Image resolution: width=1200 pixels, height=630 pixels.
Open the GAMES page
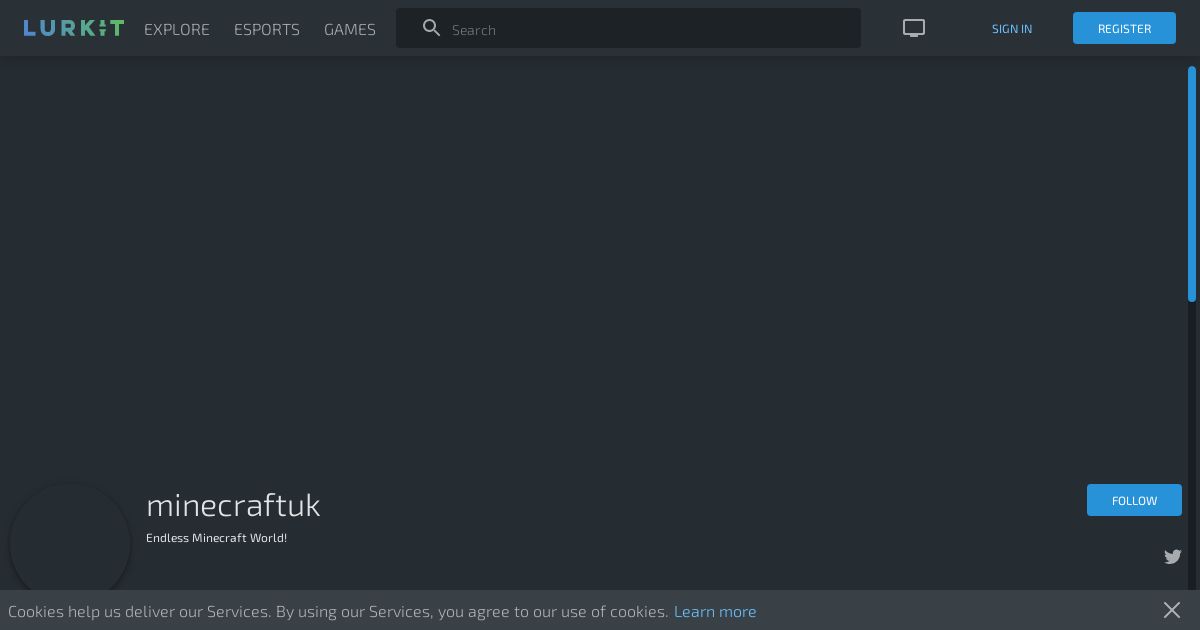coord(350,29)
